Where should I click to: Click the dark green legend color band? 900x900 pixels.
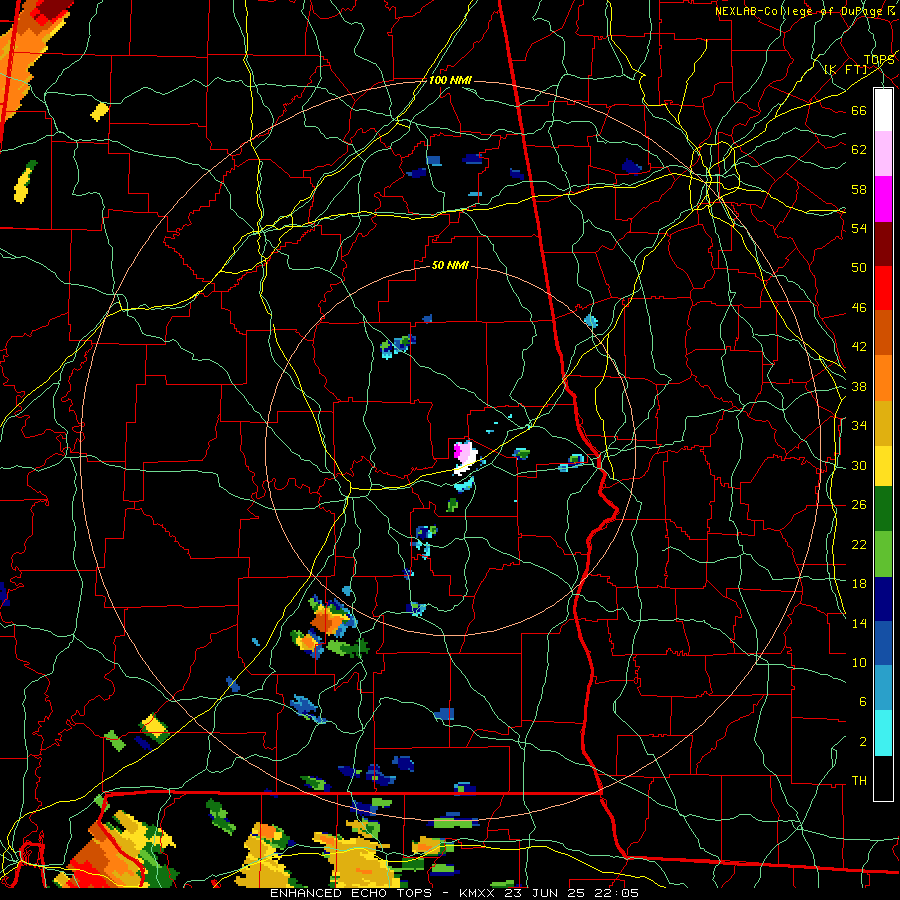click(883, 509)
